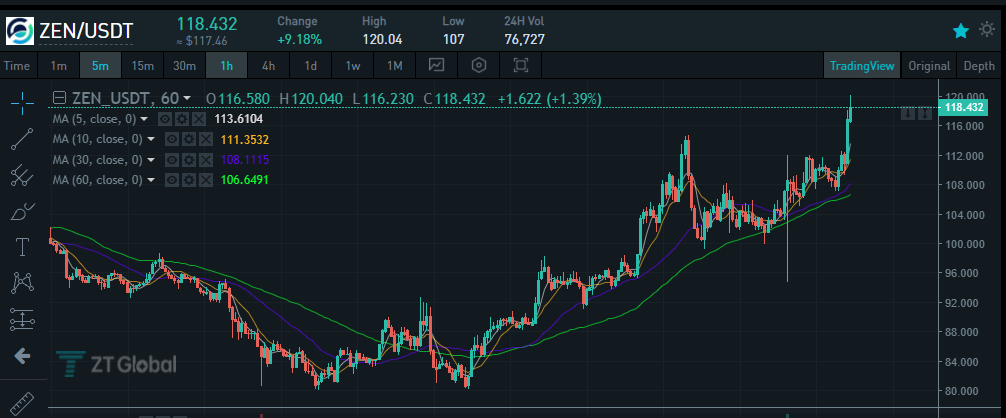Hide the MA (10, close, 0) line
Screen dimensions: 1006x418
(x=172, y=140)
